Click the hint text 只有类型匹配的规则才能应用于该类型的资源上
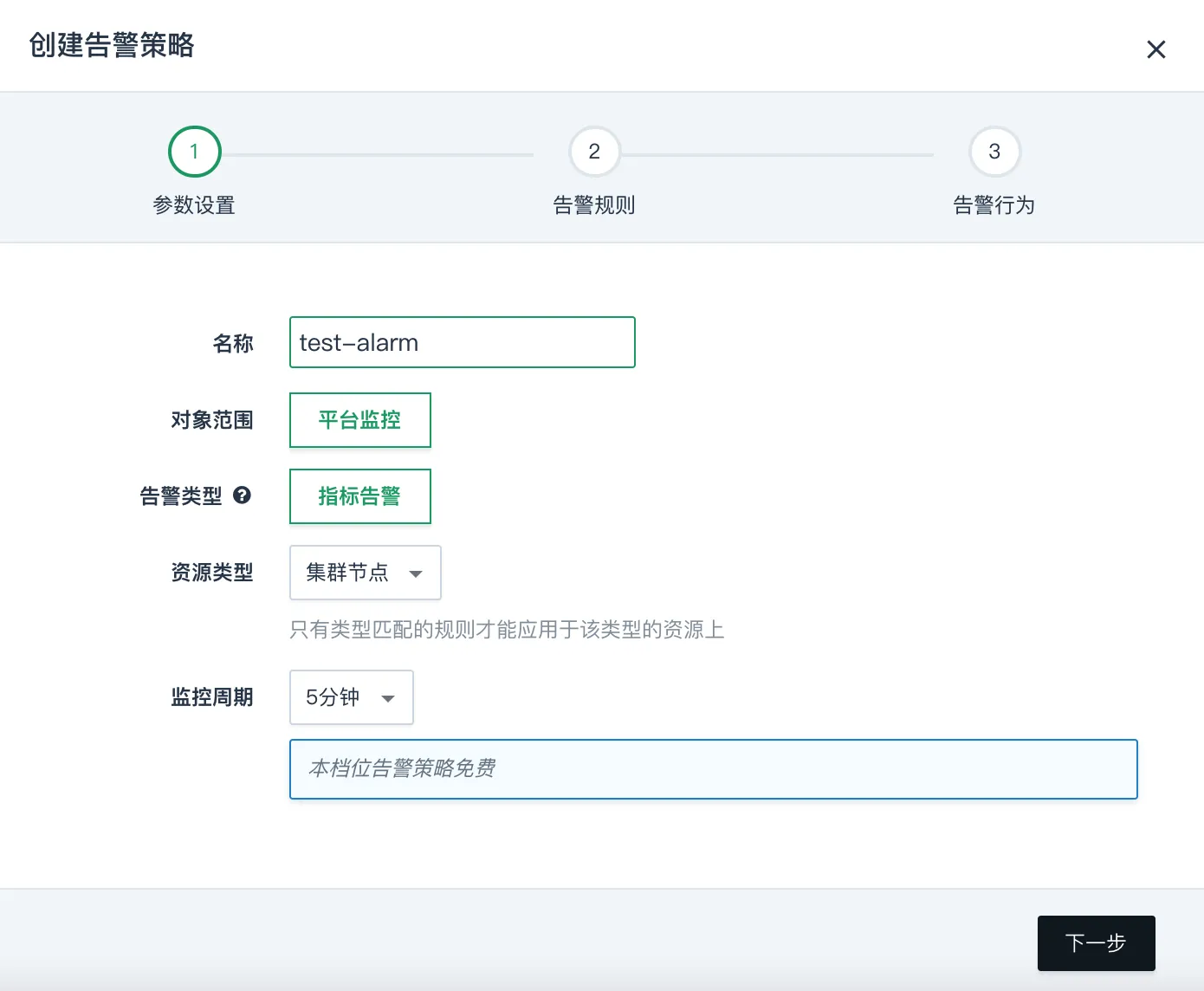The height and width of the screenshot is (991, 1204). 507,630
